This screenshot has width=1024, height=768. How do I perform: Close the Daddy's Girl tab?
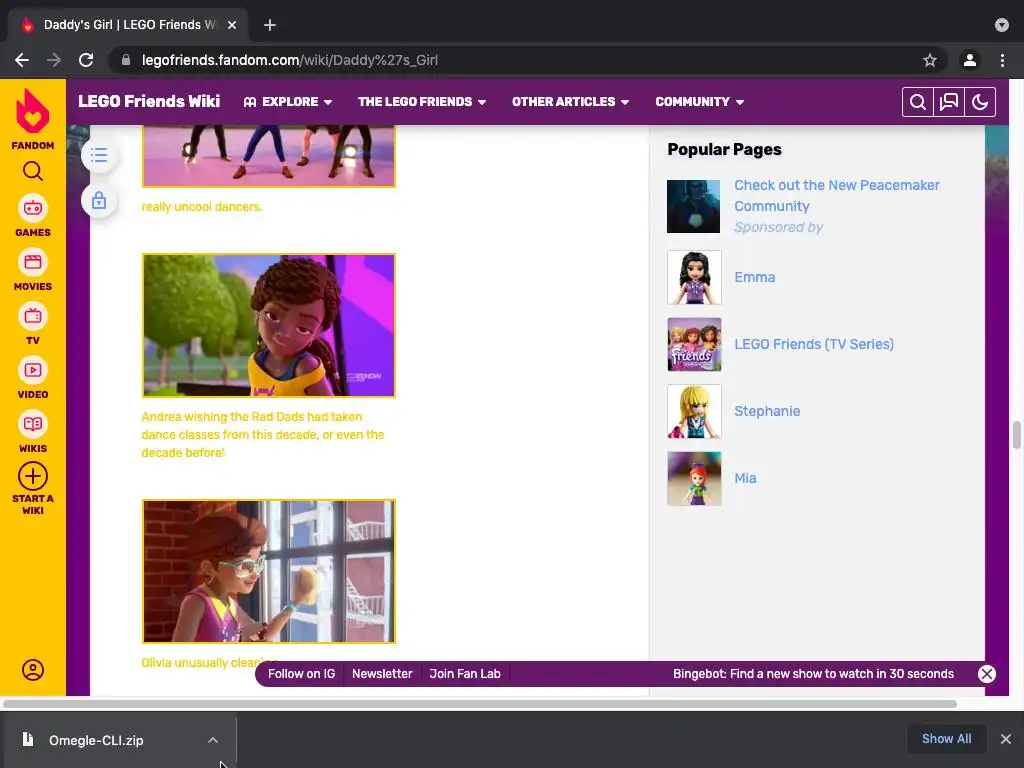(x=232, y=25)
